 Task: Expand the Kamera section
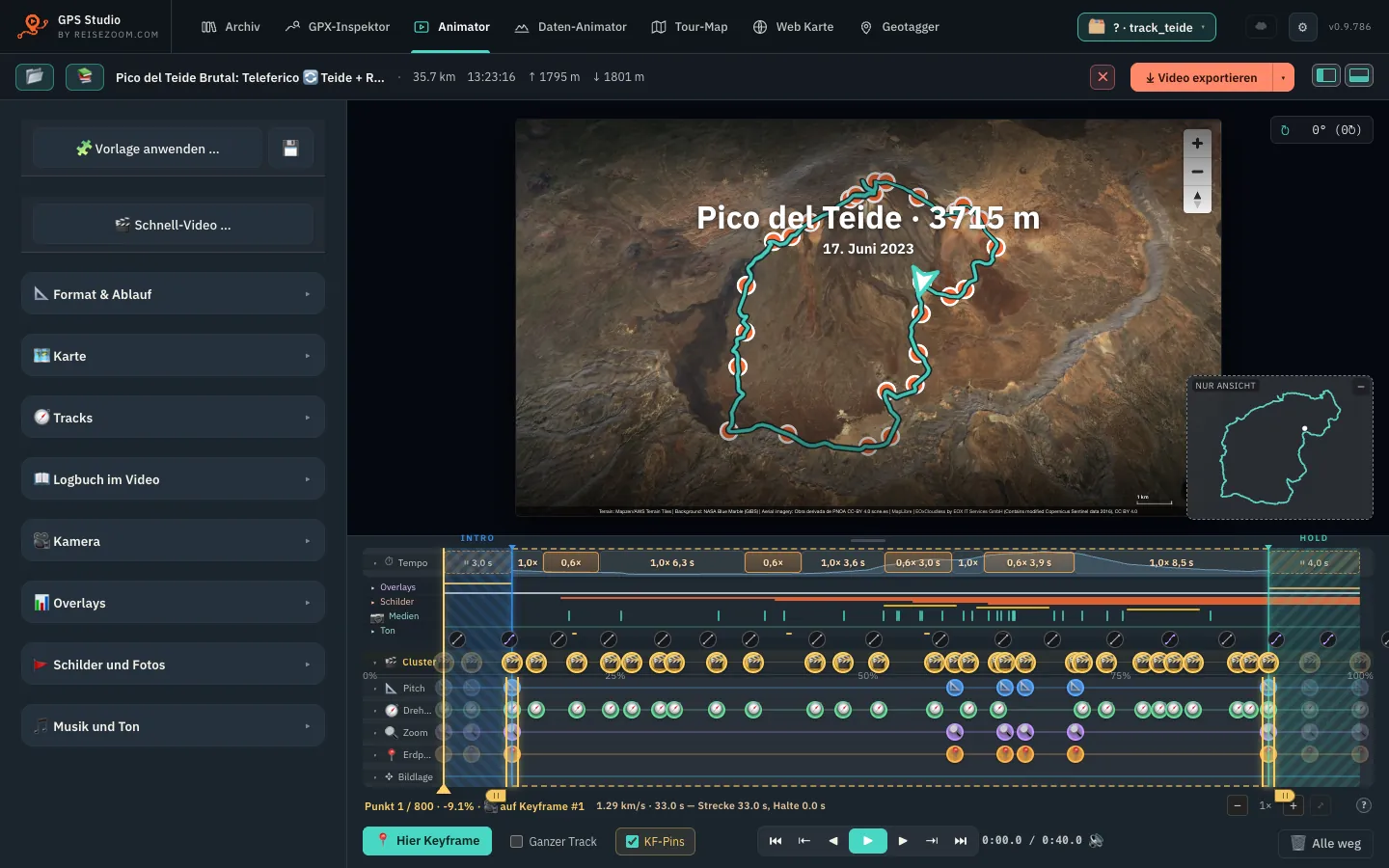[173, 541]
